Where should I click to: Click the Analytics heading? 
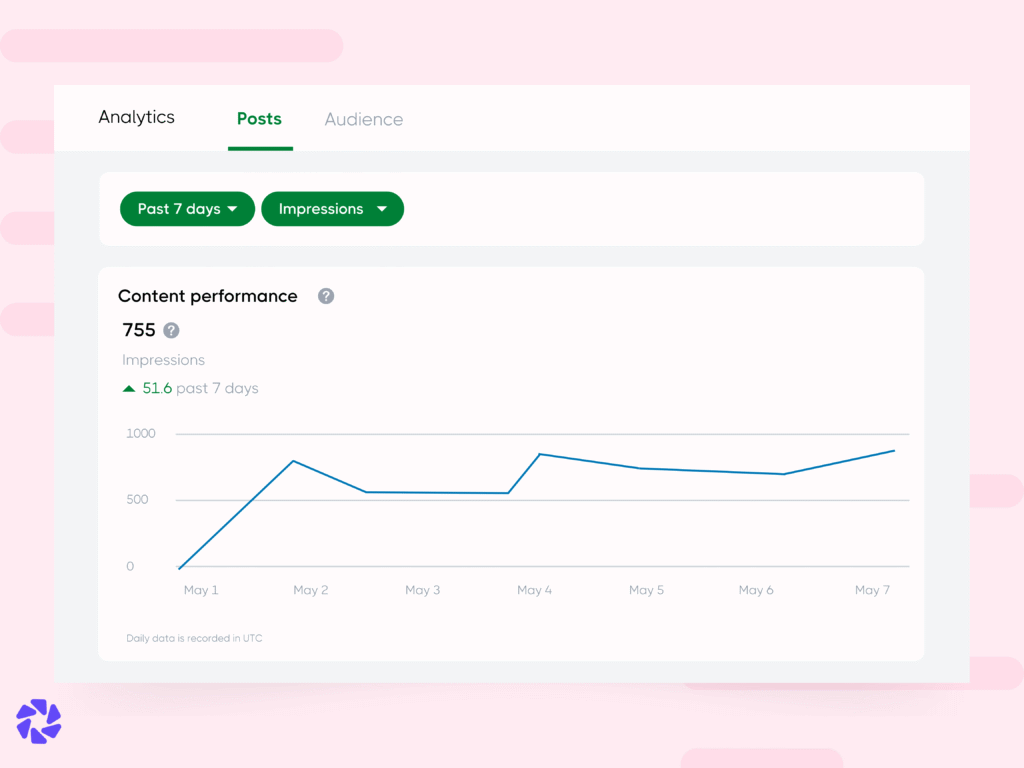(x=136, y=117)
